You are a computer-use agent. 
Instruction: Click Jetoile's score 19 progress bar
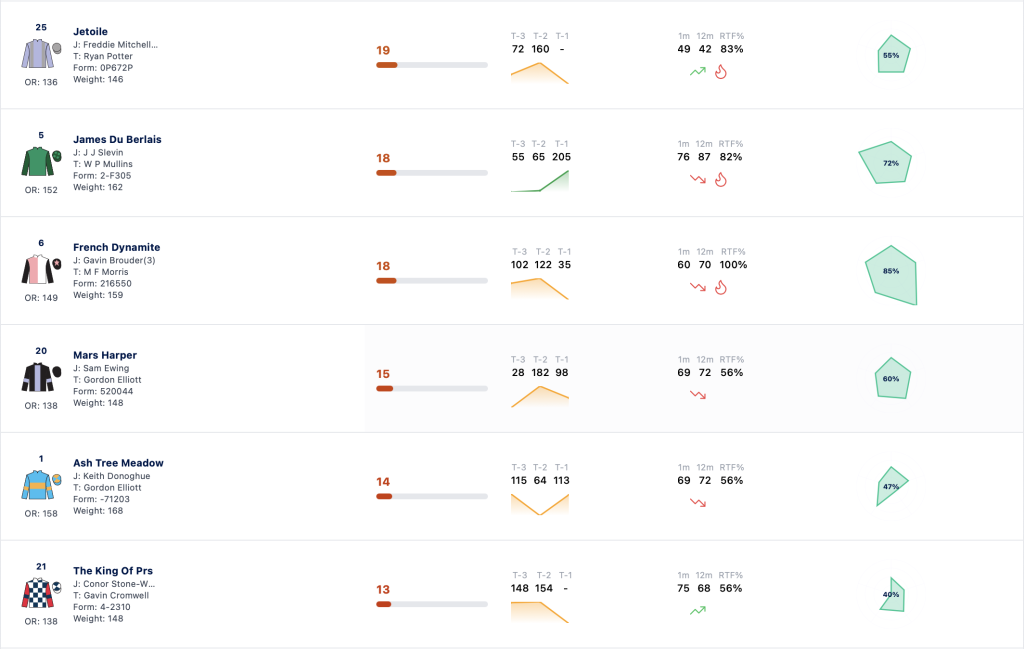(x=432, y=65)
